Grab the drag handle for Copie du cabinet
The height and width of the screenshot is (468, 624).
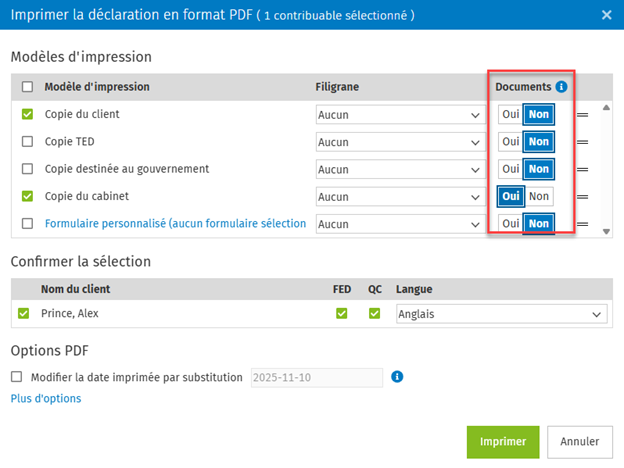click(582, 197)
